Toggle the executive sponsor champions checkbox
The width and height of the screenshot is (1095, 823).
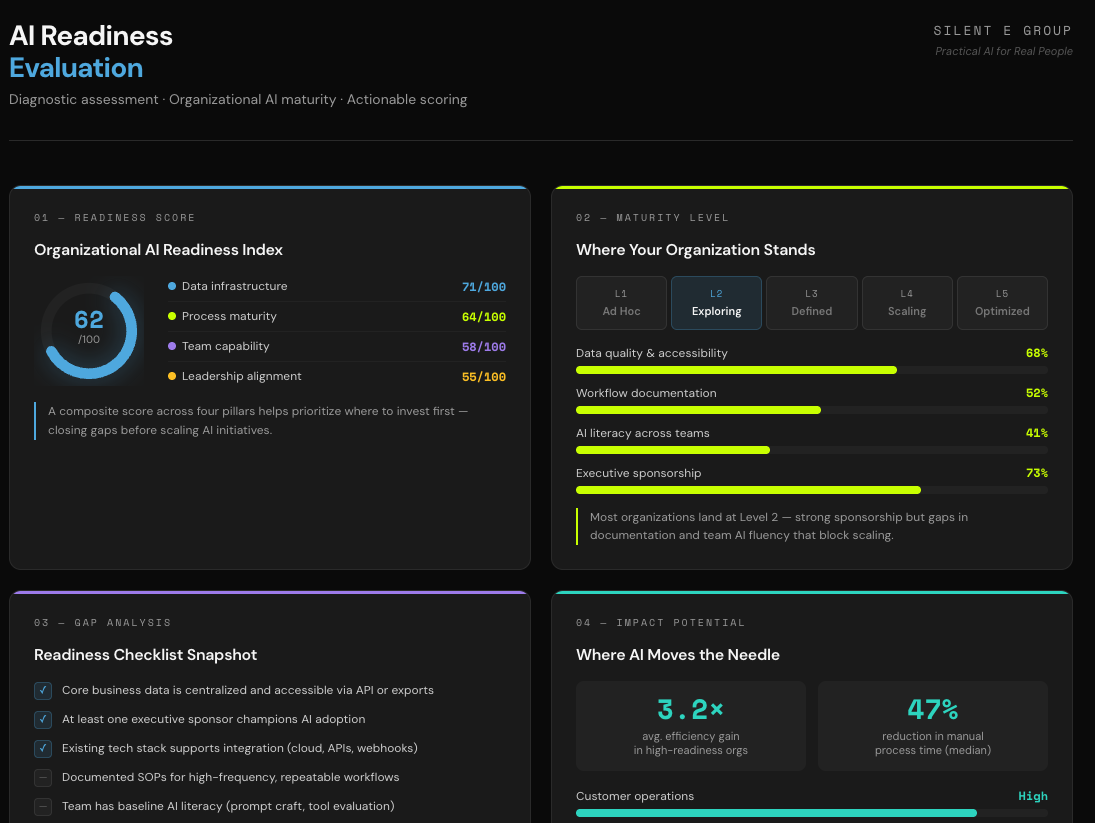[x=42, y=719]
